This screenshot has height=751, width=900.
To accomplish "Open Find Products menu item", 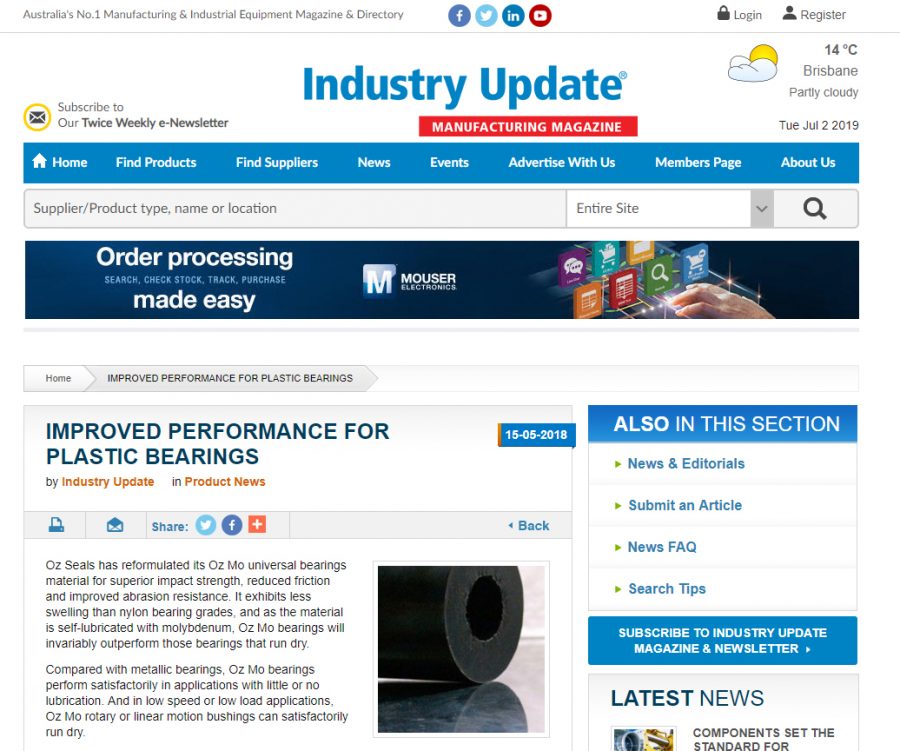I will (x=156, y=162).
